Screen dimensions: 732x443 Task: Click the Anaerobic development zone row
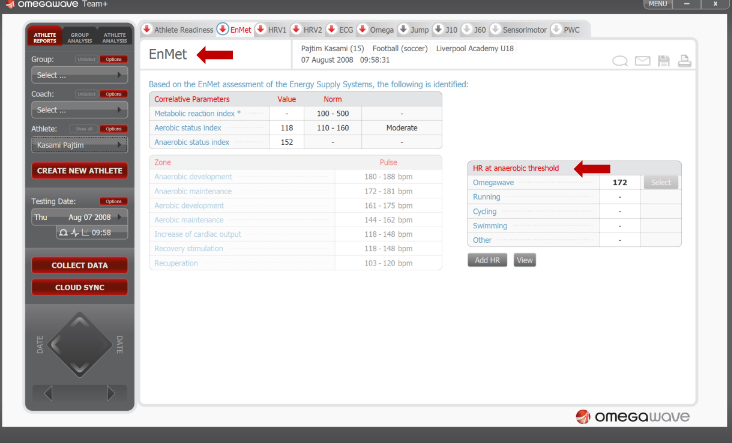click(296, 177)
